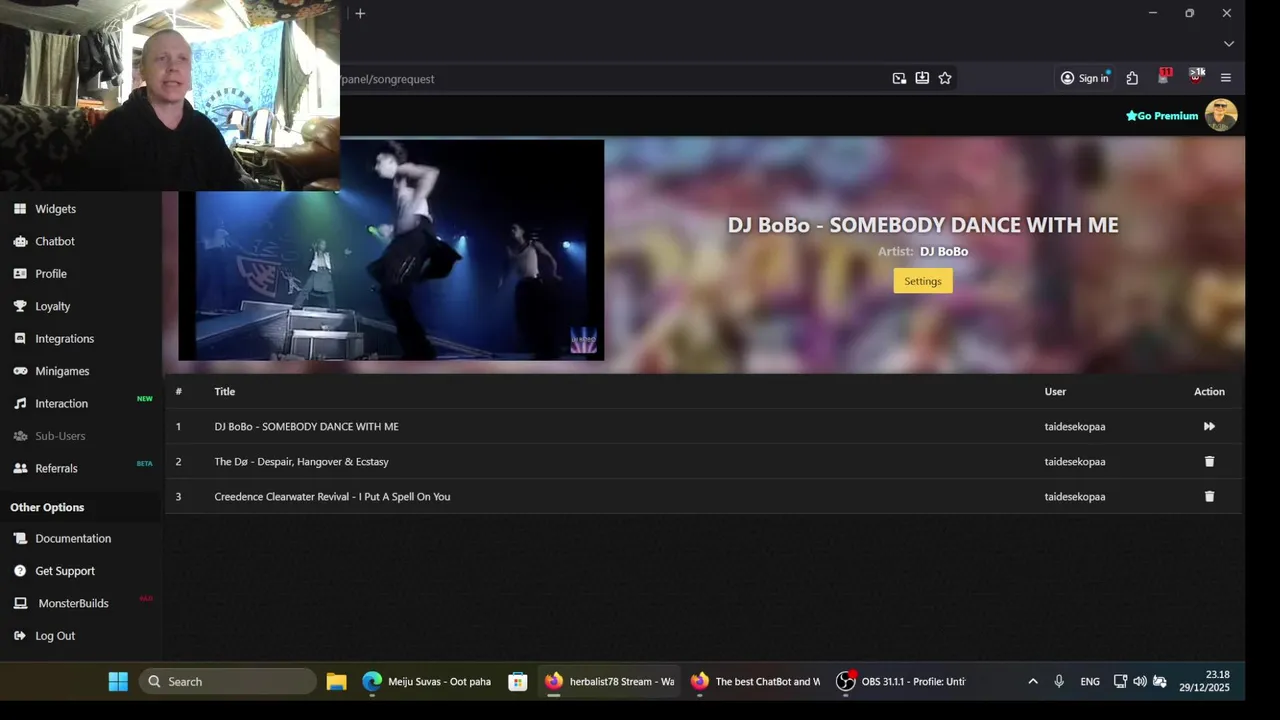Click the extension icon with red 11 badge
The image size is (1280, 720).
click(1164, 77)
